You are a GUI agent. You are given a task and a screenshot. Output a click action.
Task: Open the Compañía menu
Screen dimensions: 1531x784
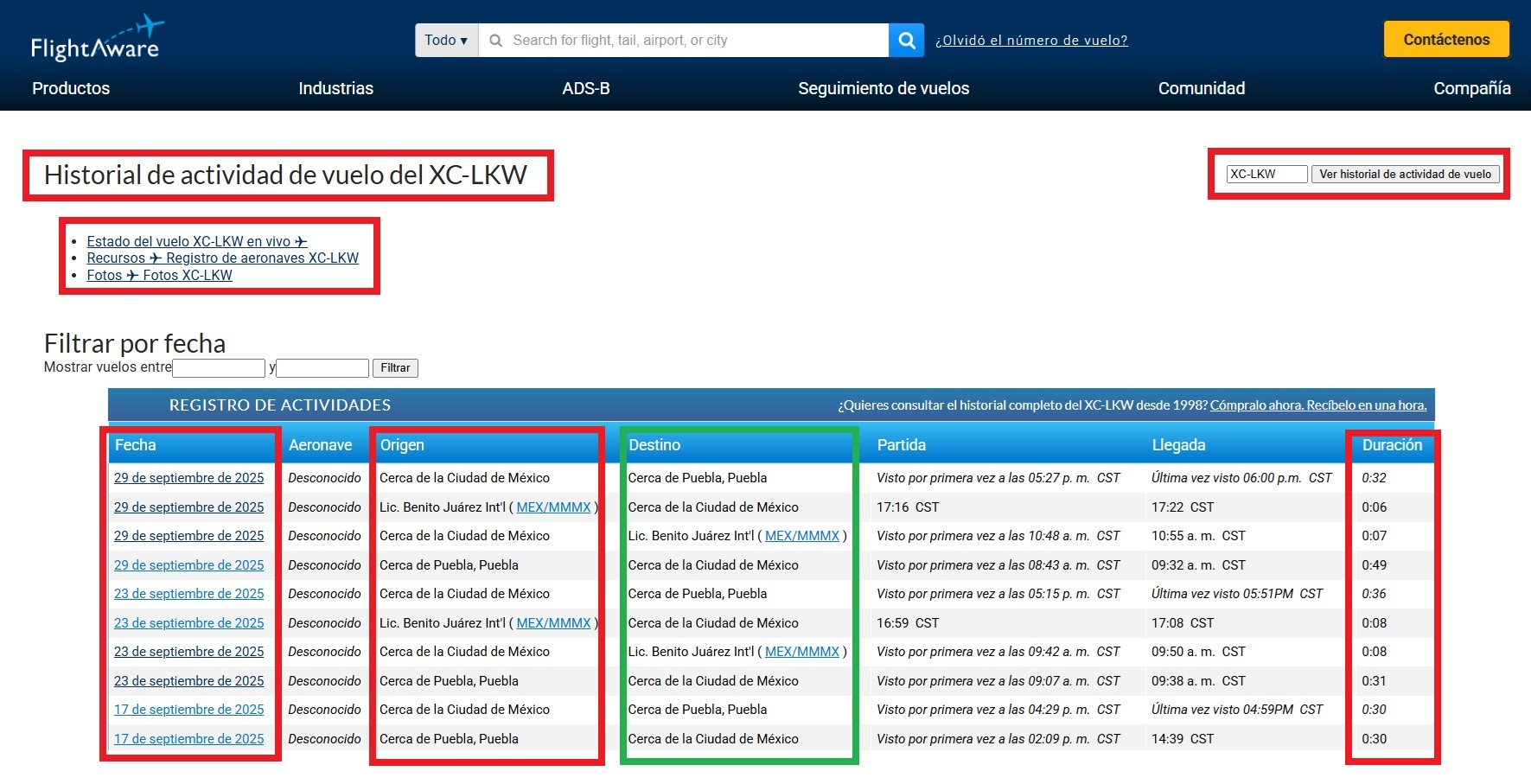click(x=1471, y=88)
